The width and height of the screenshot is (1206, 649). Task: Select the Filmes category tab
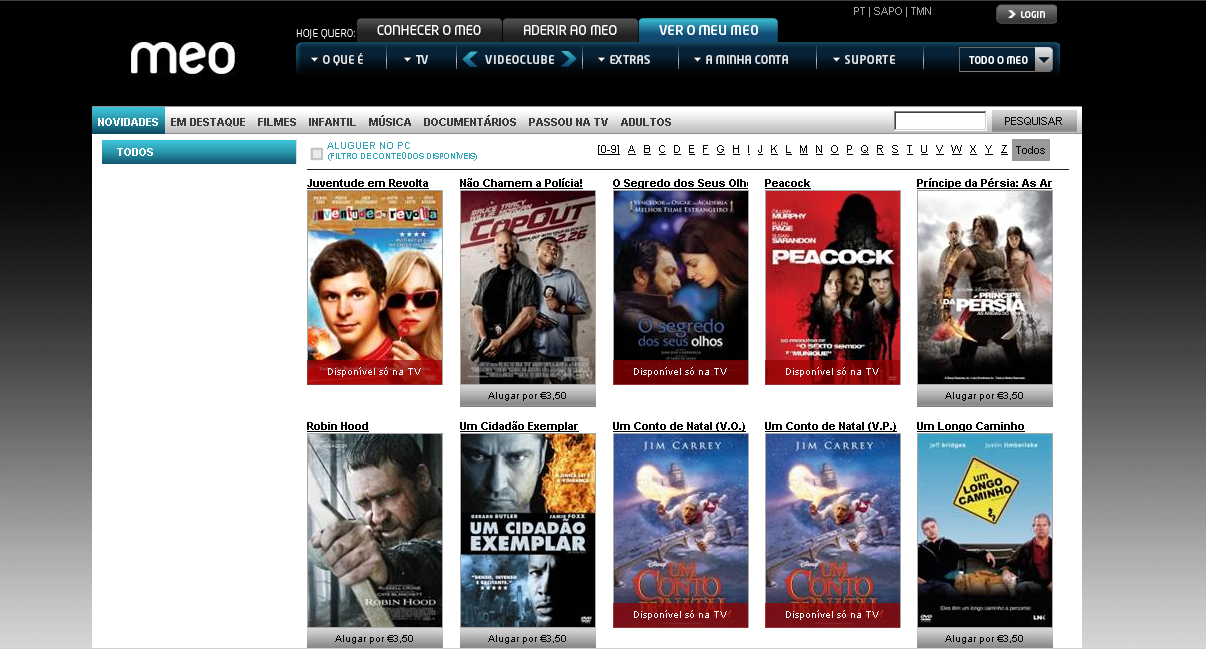(277, 122)
